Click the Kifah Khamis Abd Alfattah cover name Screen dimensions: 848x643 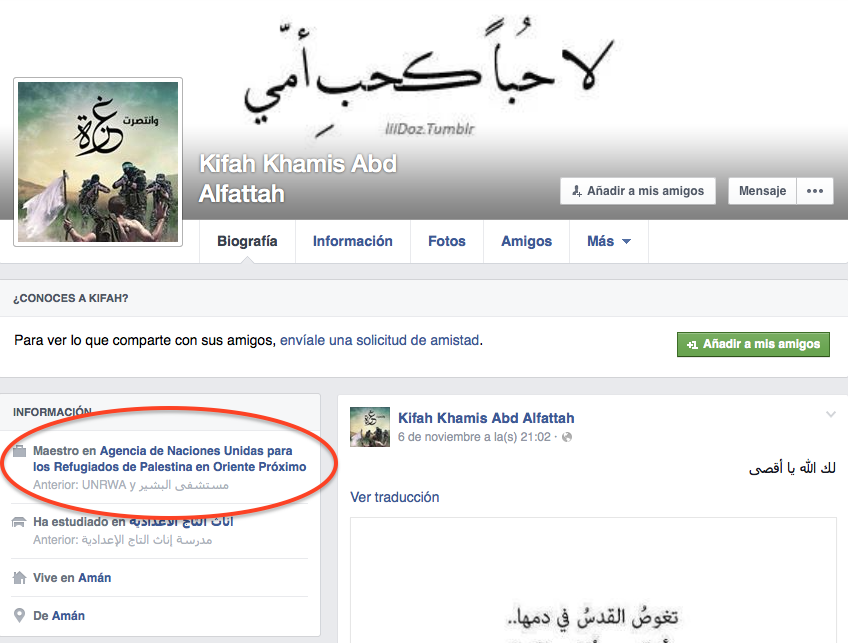tap(298, 178)
